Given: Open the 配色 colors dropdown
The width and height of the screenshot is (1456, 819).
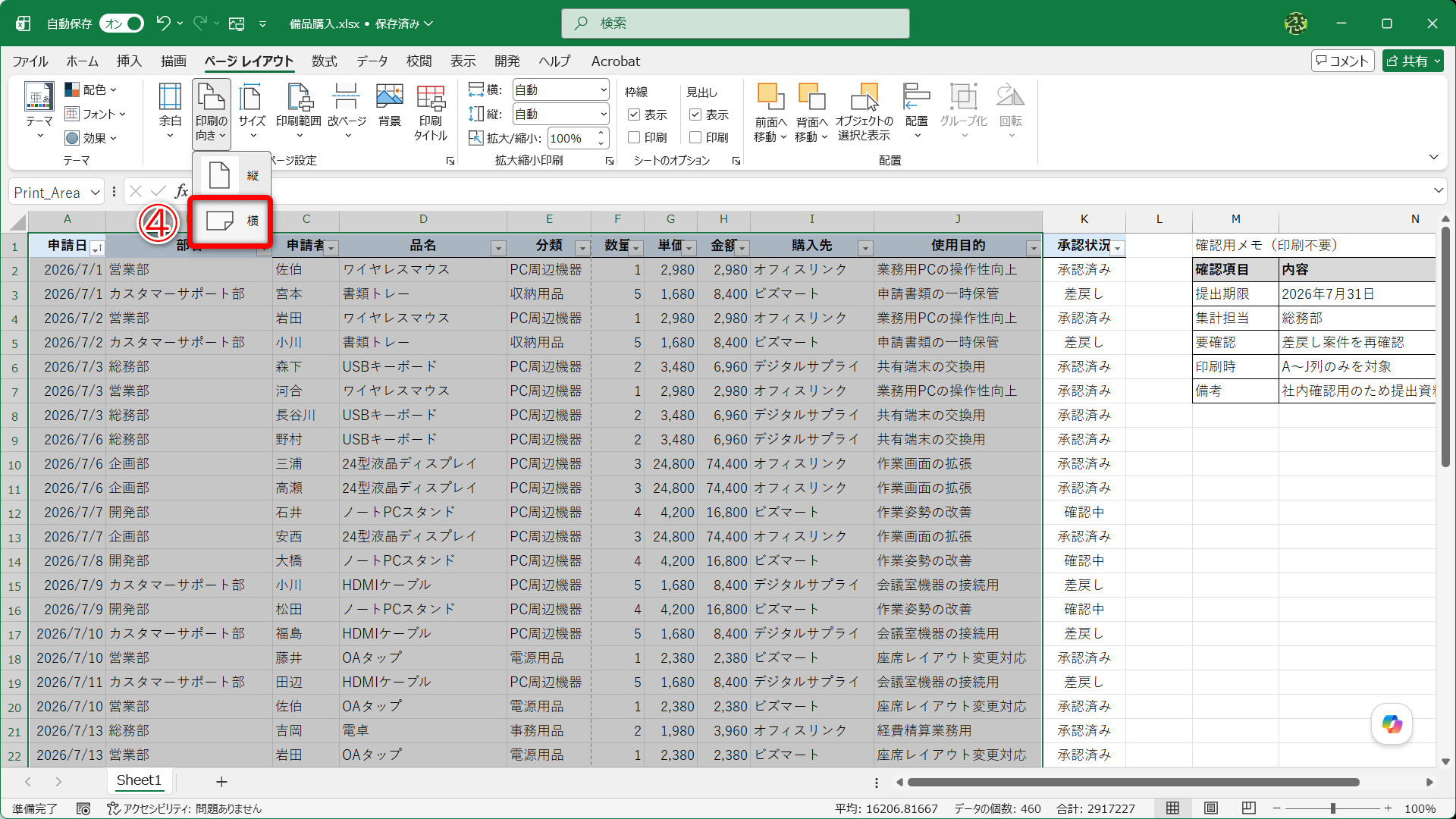Looking at the screenshot, I should tap(91, 89).
